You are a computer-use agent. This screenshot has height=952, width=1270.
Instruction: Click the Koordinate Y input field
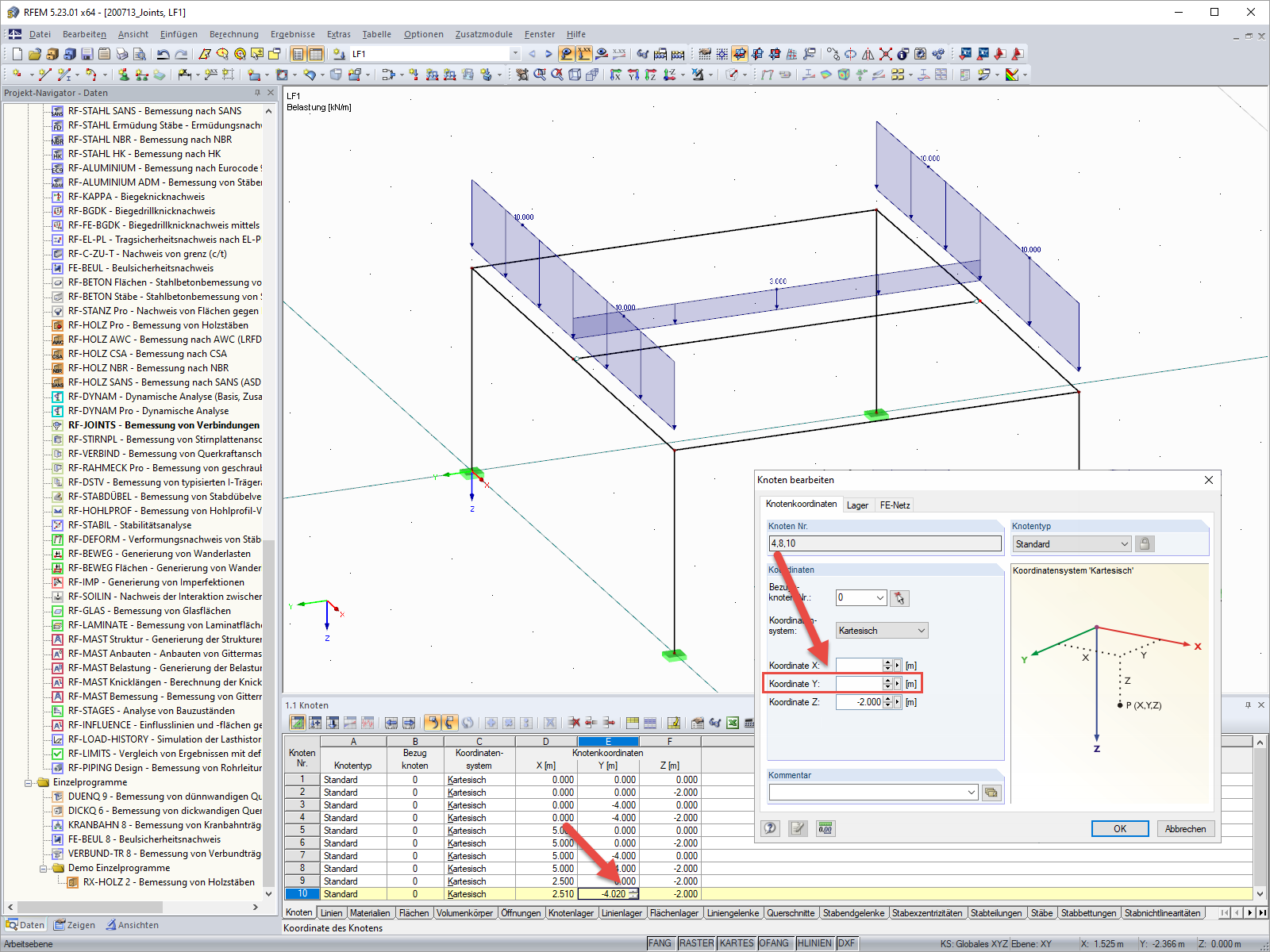click(860, 684)
